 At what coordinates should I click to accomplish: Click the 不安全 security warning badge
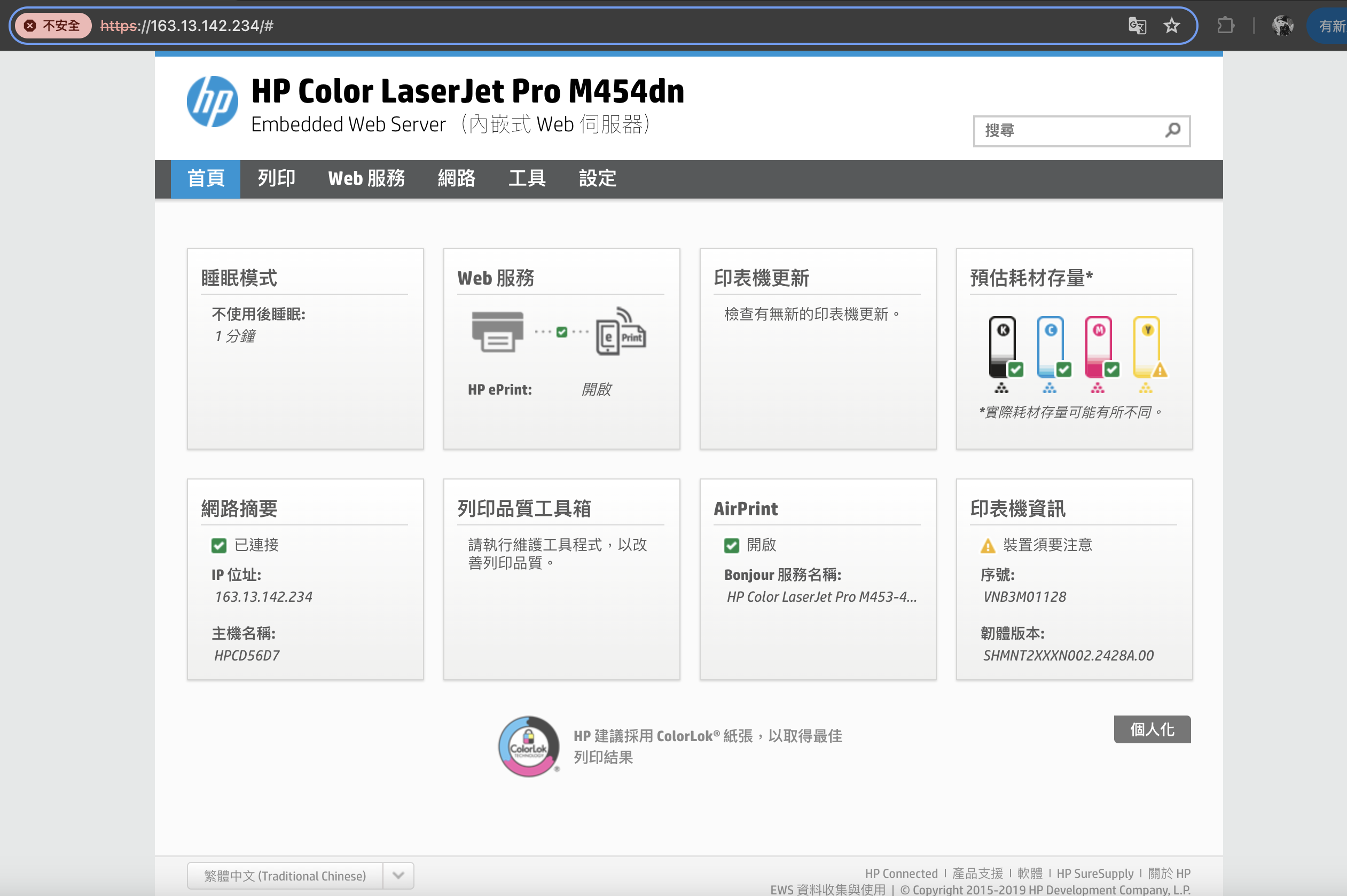coord(53,26)
